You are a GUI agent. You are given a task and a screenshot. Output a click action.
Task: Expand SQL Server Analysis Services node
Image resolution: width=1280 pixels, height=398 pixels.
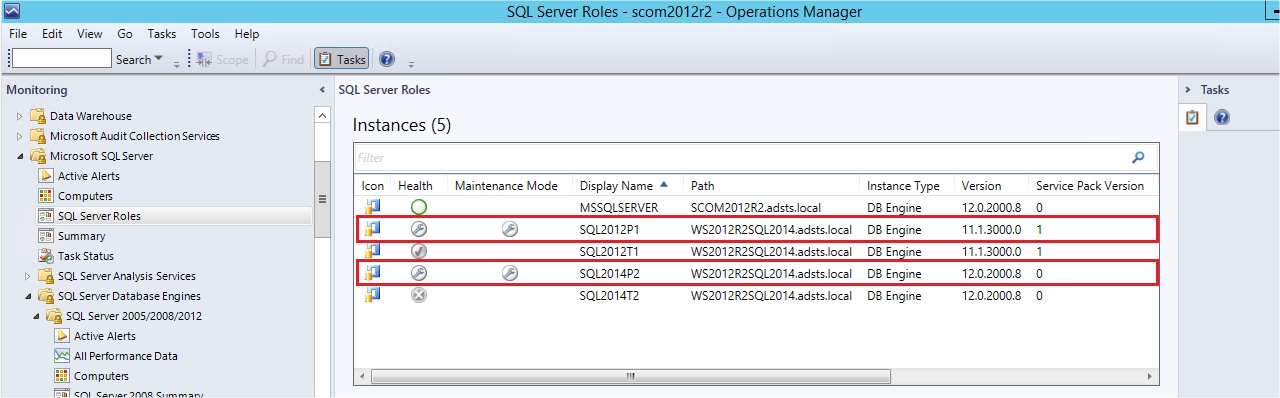[x=27, y=276]
